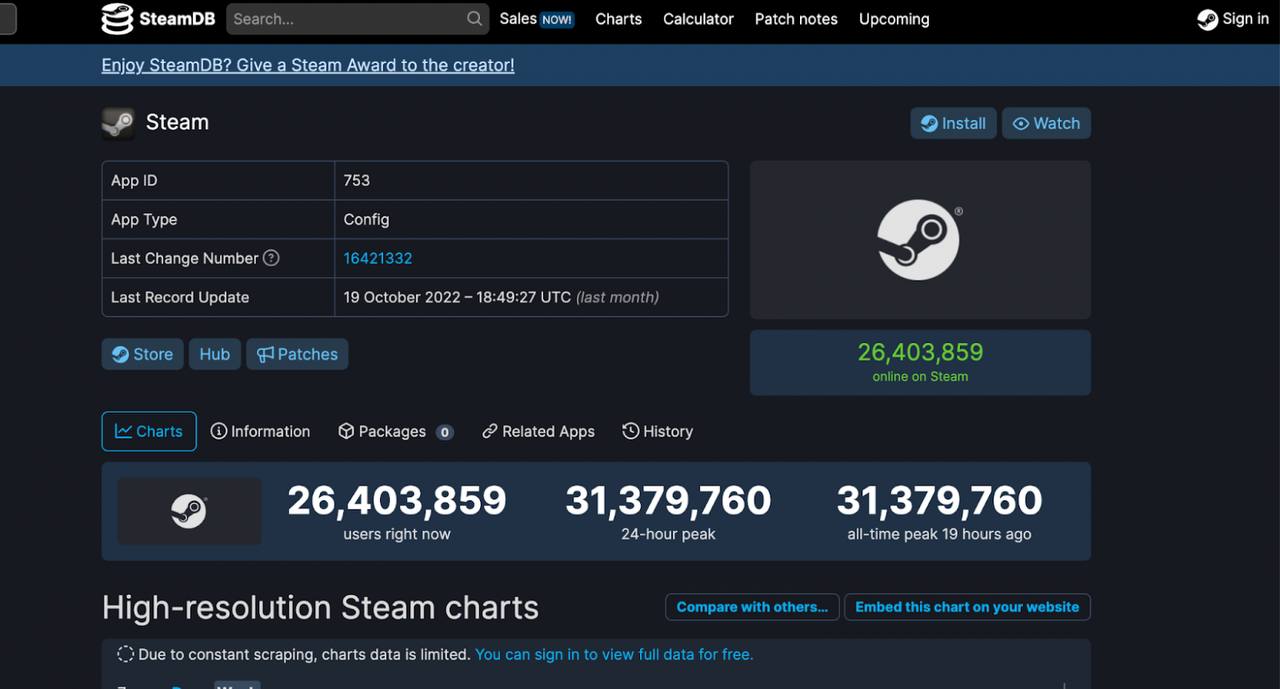1280x689 pixels.
Task: Click the help icon next to Last Change Number
Action: pos(271,258)
